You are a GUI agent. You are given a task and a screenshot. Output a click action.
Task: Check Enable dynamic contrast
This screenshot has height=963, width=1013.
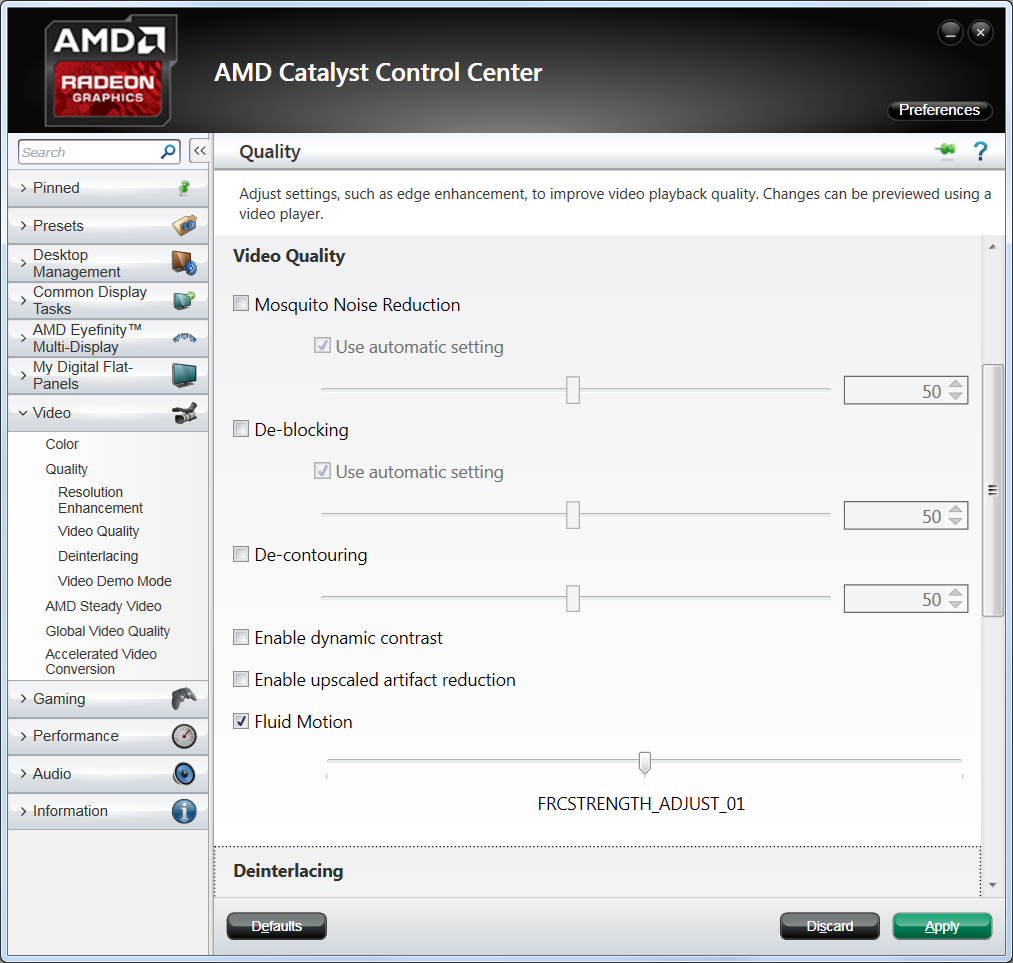tap(241, 637)
